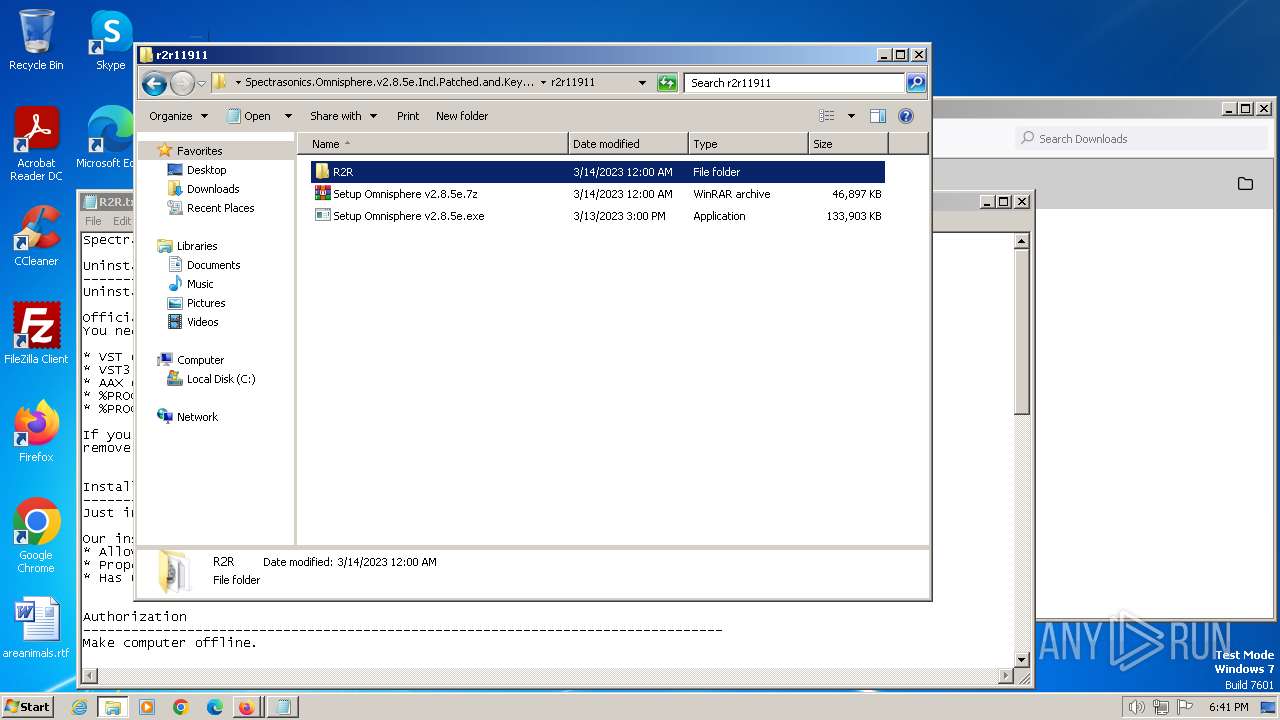Create a New folder
The width and height of the screenshot is (1280, 720).
[x=462, y=116]
